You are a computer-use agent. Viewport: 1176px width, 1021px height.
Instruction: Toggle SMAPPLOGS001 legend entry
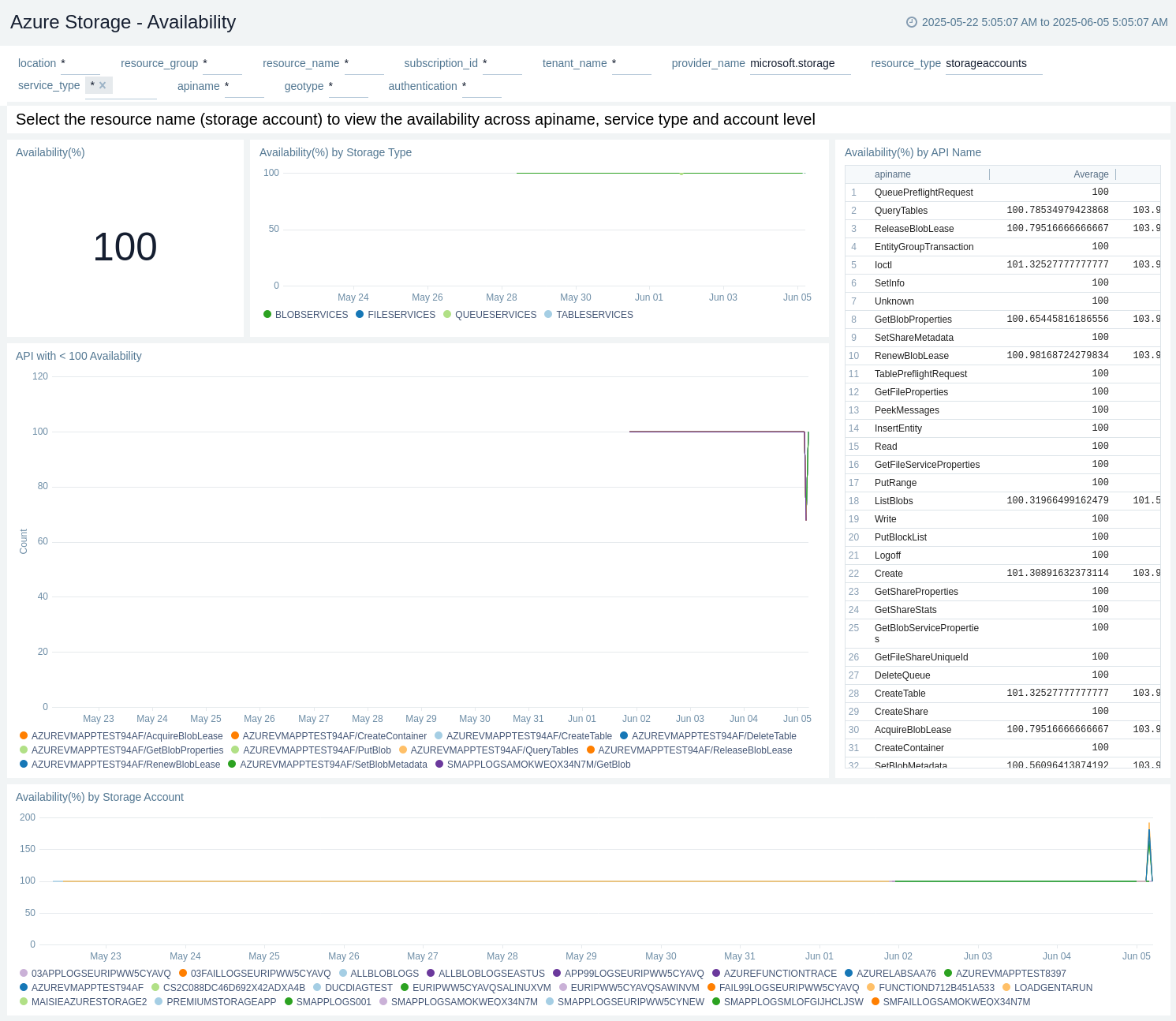[328, 1002]
